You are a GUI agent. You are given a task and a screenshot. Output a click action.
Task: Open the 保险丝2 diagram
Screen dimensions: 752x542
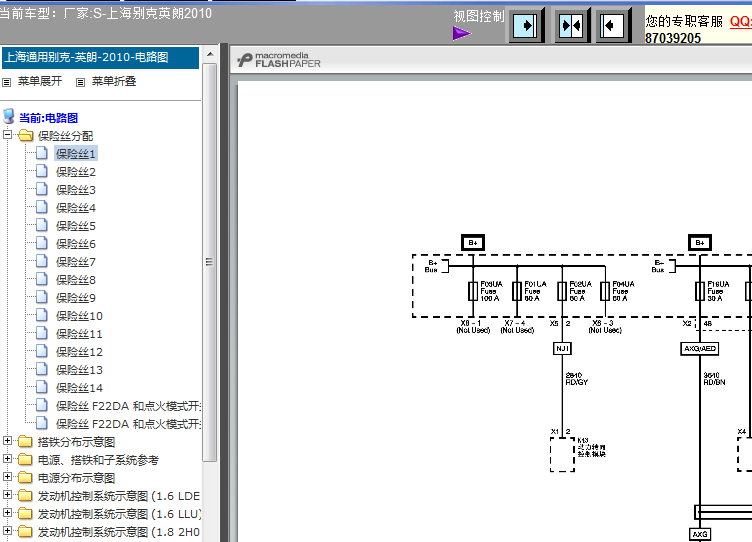[x=76, y=172]
